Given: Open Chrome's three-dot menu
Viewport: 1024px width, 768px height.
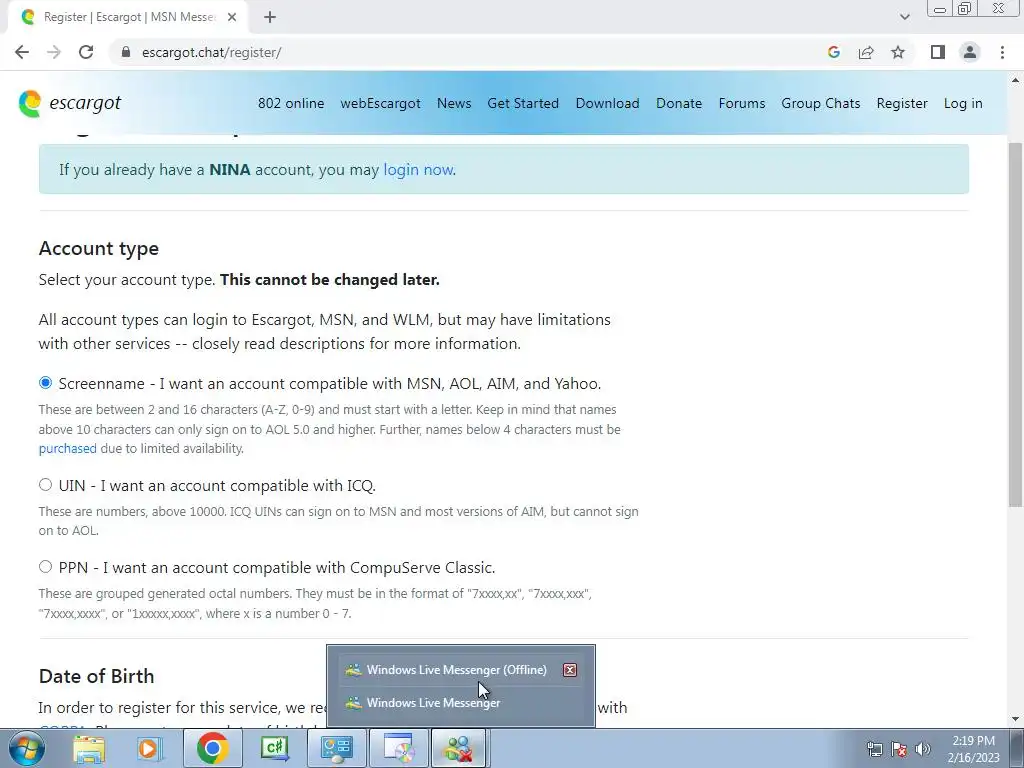Looking at the screenshot, I should tap(1002, 52).
